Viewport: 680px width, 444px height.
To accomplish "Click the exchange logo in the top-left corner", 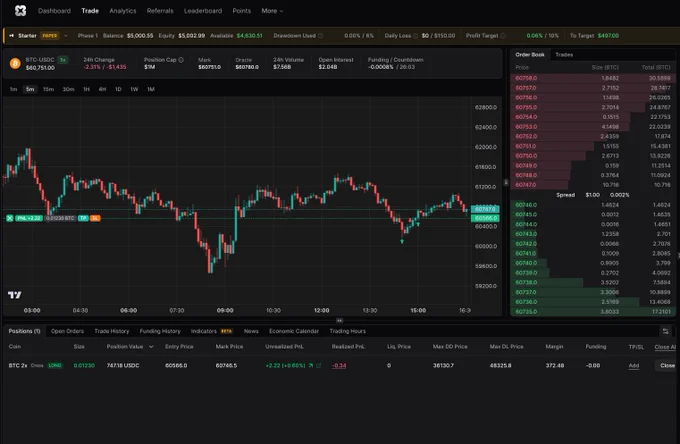I will pyautogui.click(x=20, y=11).
